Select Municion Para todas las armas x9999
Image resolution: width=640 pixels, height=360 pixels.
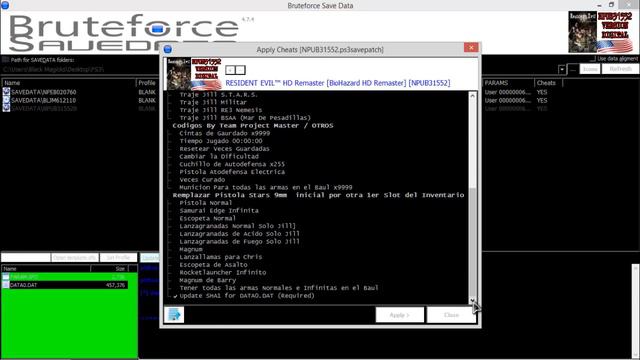[x=266, y=188]
